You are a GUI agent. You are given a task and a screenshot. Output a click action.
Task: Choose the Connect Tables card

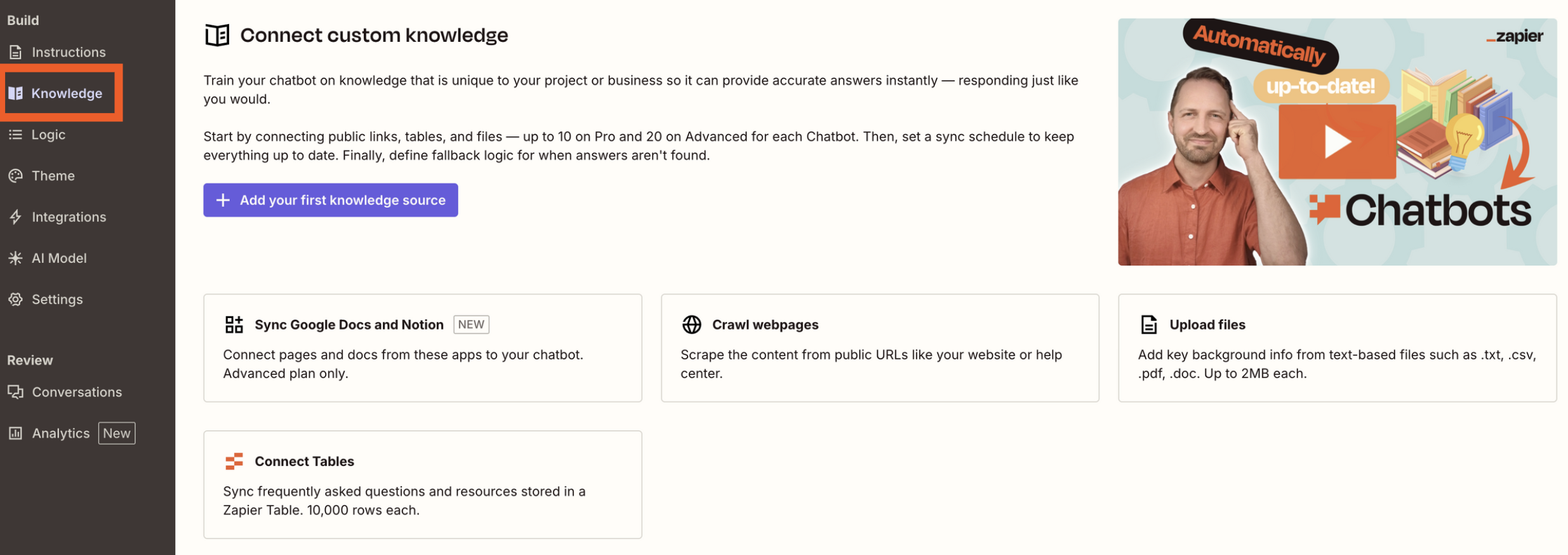tap(422, 485)
